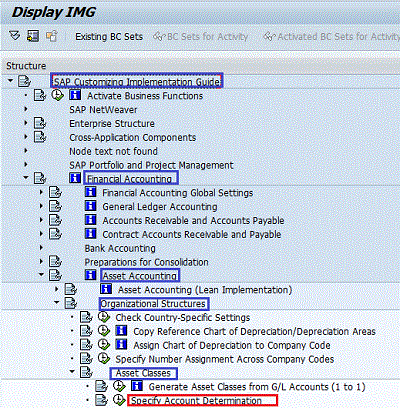Expand the SAP NetWeaver node
This screenshot has width=400, height=408.
tap(26, 109)
